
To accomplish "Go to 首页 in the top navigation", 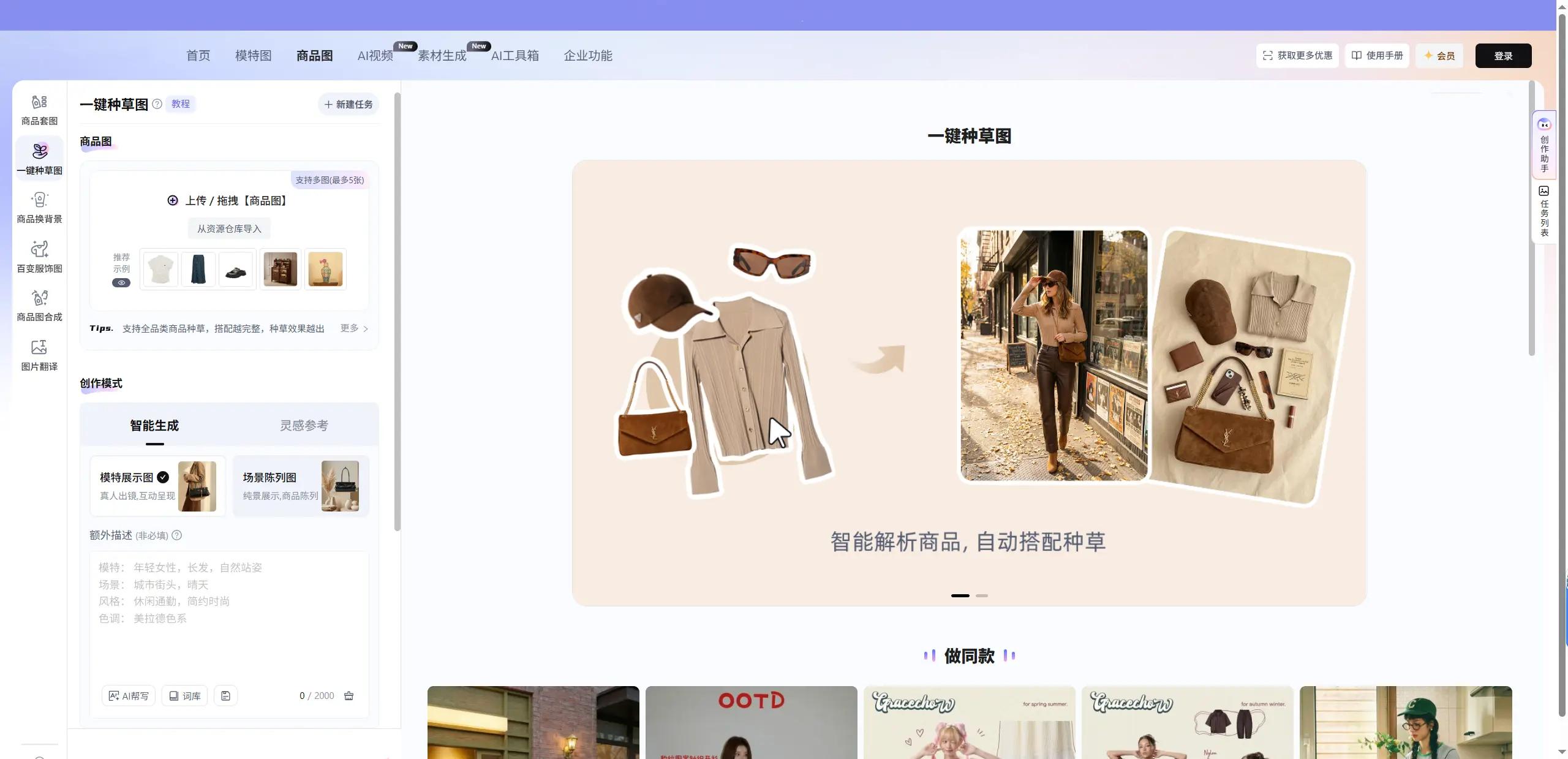I will tap(198, 56).
